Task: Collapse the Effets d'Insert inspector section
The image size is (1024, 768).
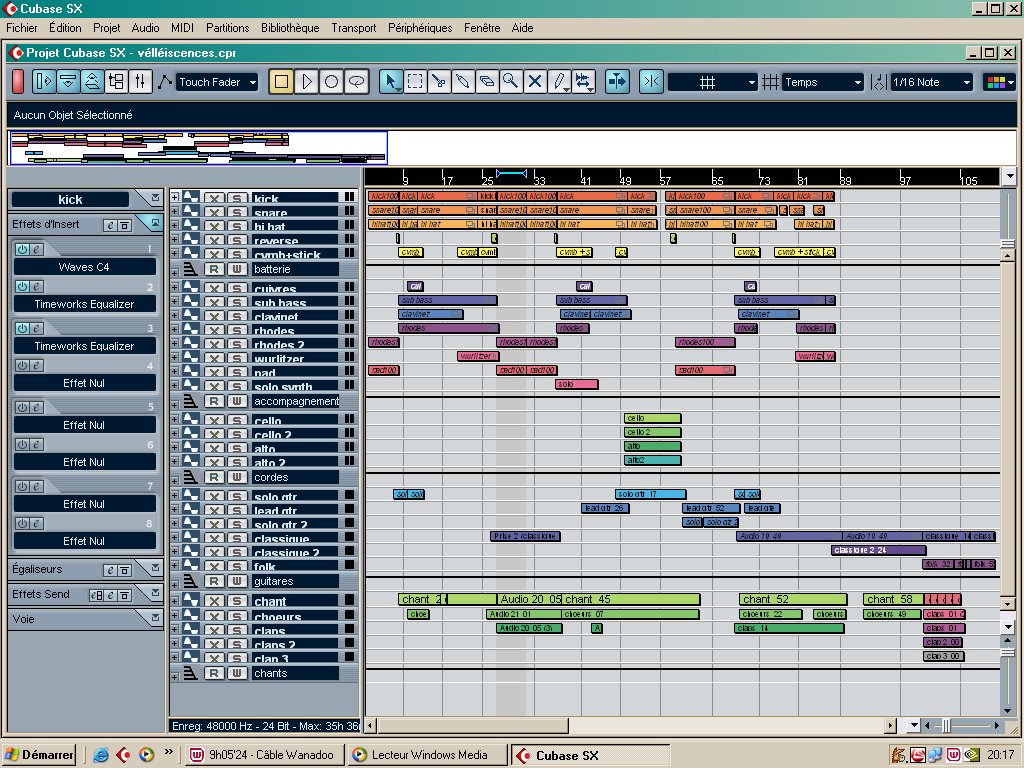Action: coord(155,223)
